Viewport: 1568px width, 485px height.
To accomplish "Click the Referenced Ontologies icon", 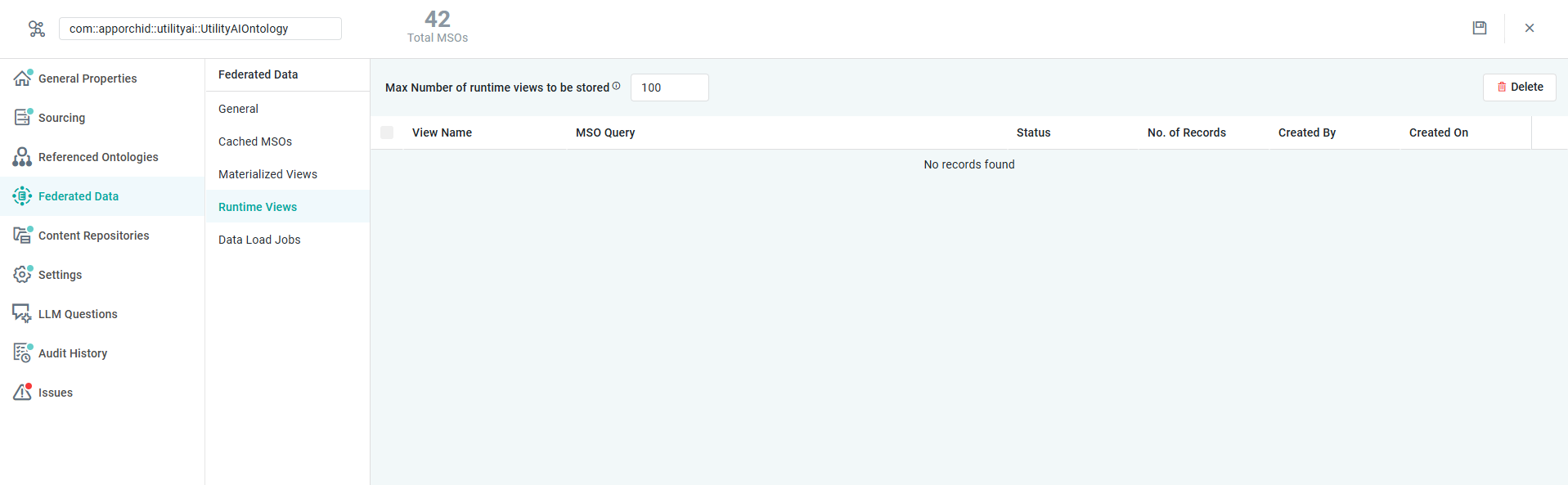I will (x=22, y=157).
